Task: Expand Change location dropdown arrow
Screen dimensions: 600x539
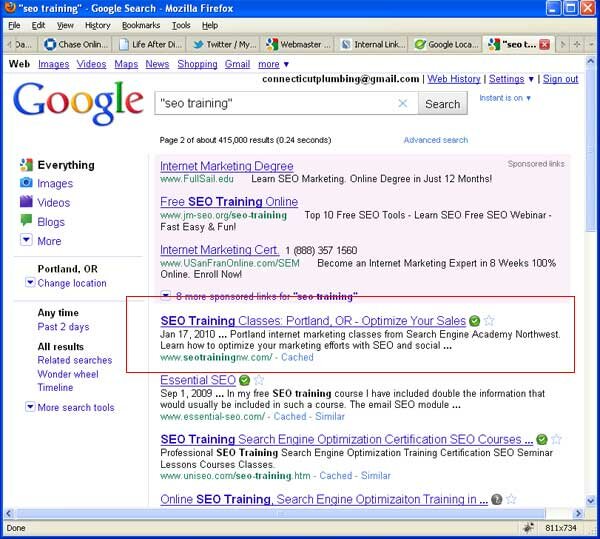Action: (x=30, y=283)
